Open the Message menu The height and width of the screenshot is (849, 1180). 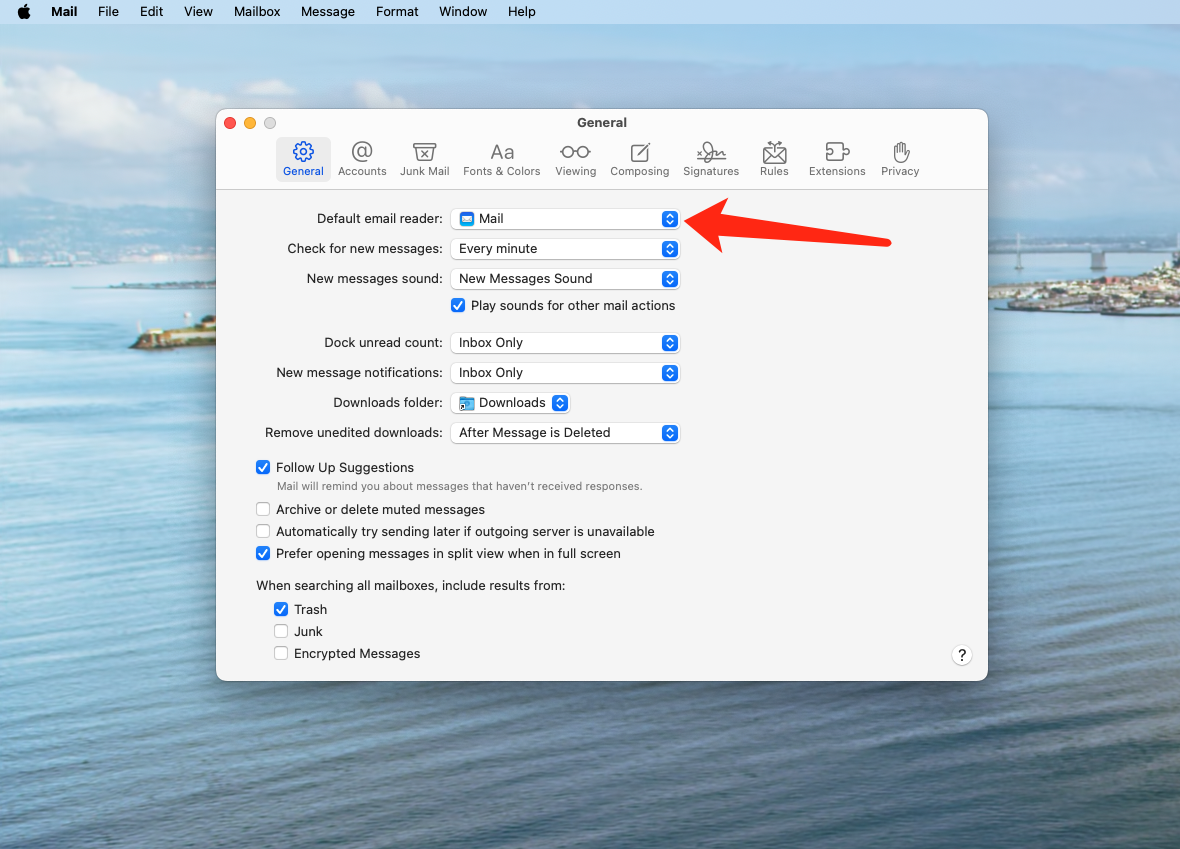327,11
